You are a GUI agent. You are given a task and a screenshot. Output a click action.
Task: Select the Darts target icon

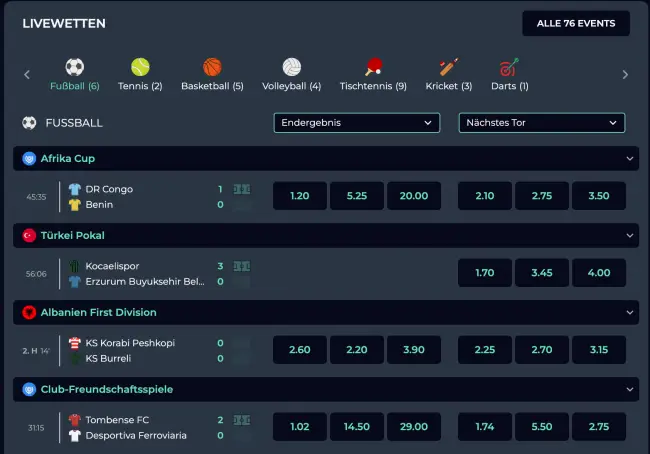pos(509,67)
